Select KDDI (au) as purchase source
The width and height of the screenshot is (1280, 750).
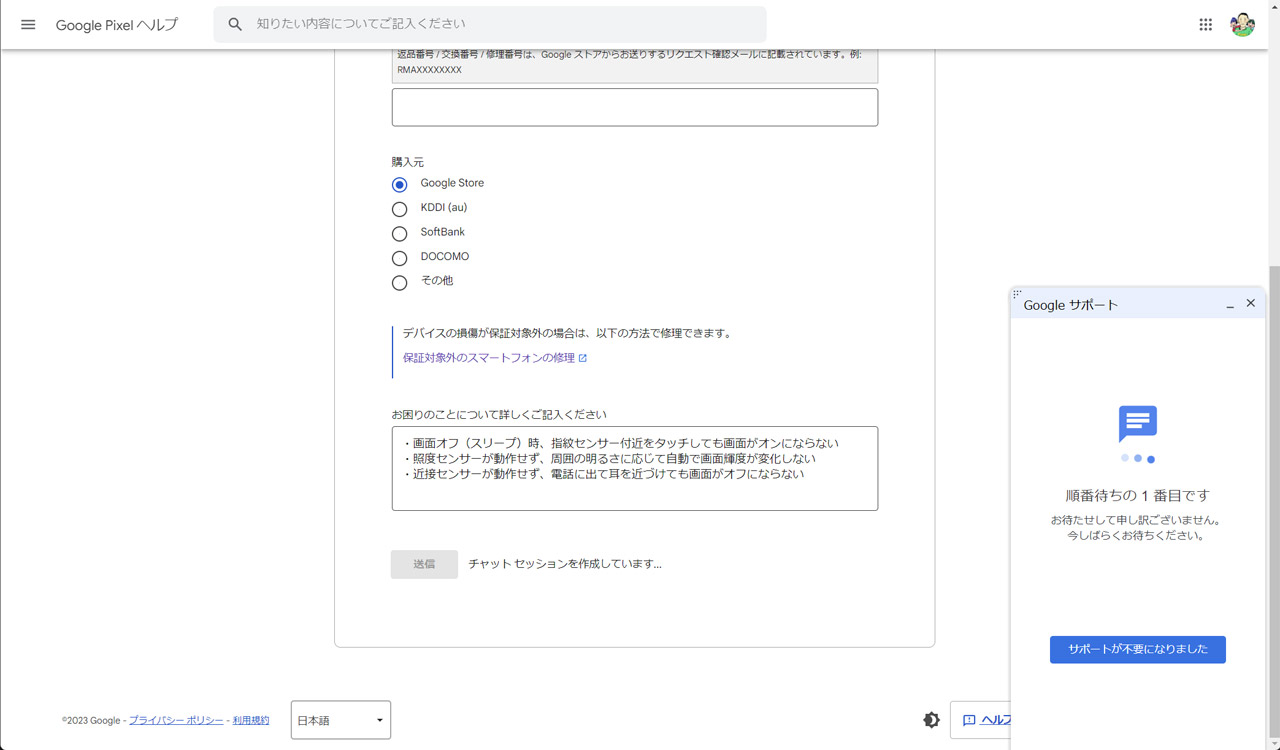[x=399, y=208]
